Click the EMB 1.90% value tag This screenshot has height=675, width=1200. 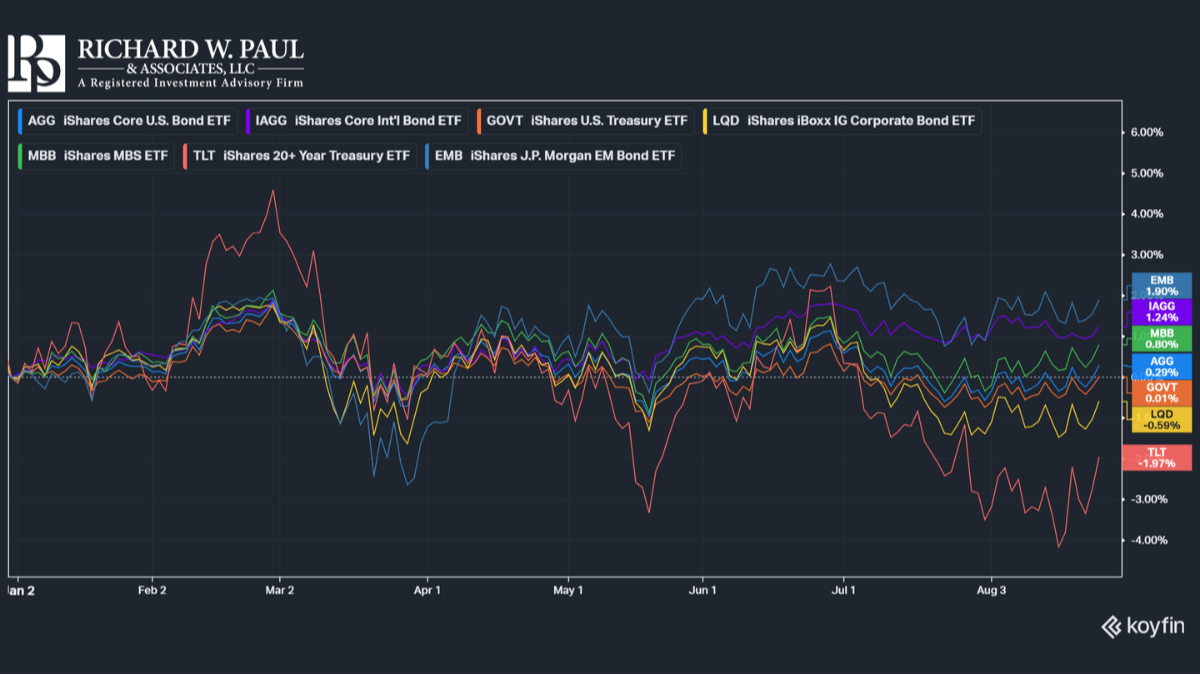1162,286
